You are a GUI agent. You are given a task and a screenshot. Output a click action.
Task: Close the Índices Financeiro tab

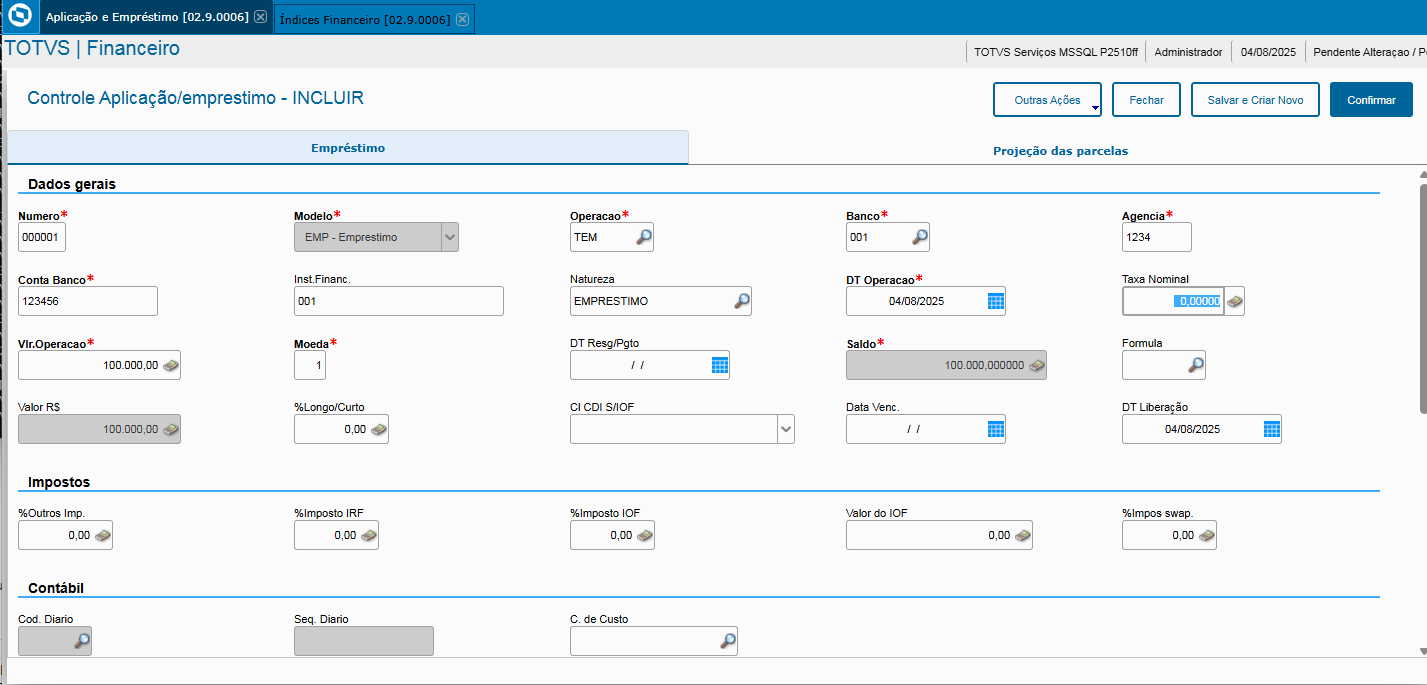tap(462, 19)
